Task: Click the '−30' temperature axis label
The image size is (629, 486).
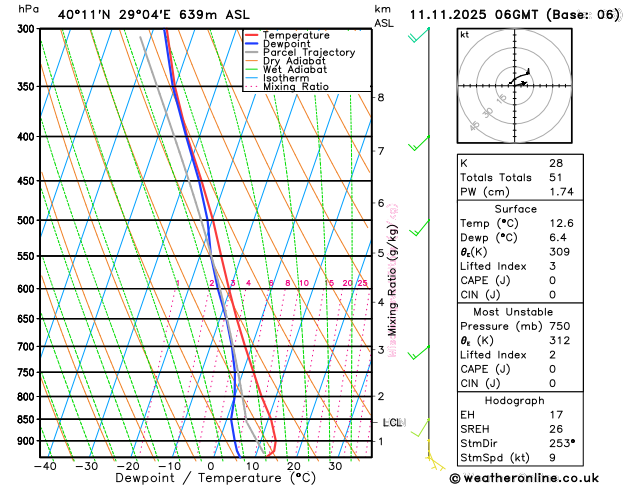Action: 86,466
